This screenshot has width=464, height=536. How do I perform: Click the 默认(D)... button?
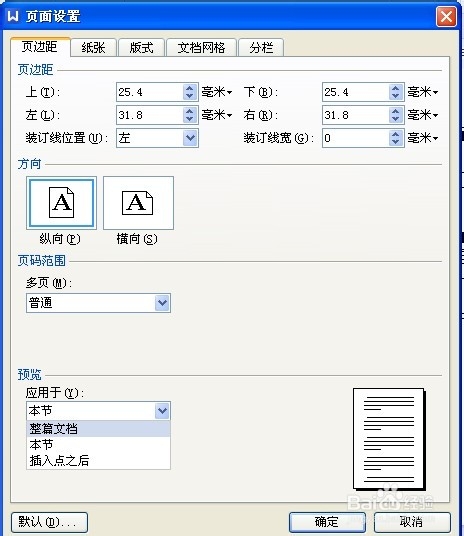point(49,522)
